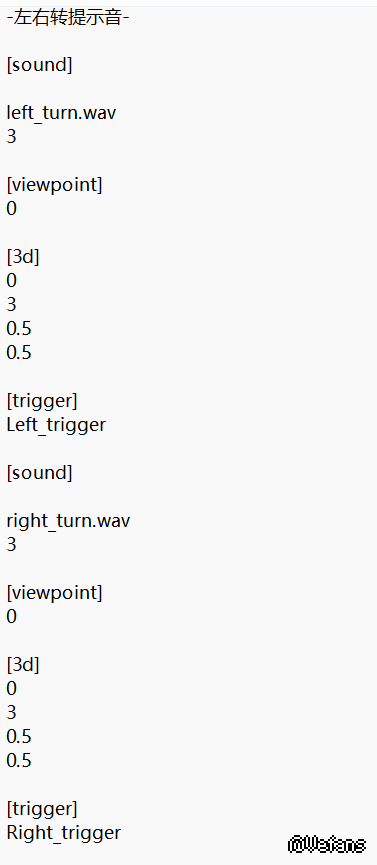377x865 pixels.
Task: Click the first 0.5 in first [3d] block
Action: pyautogui.click(x=19, y=329)
